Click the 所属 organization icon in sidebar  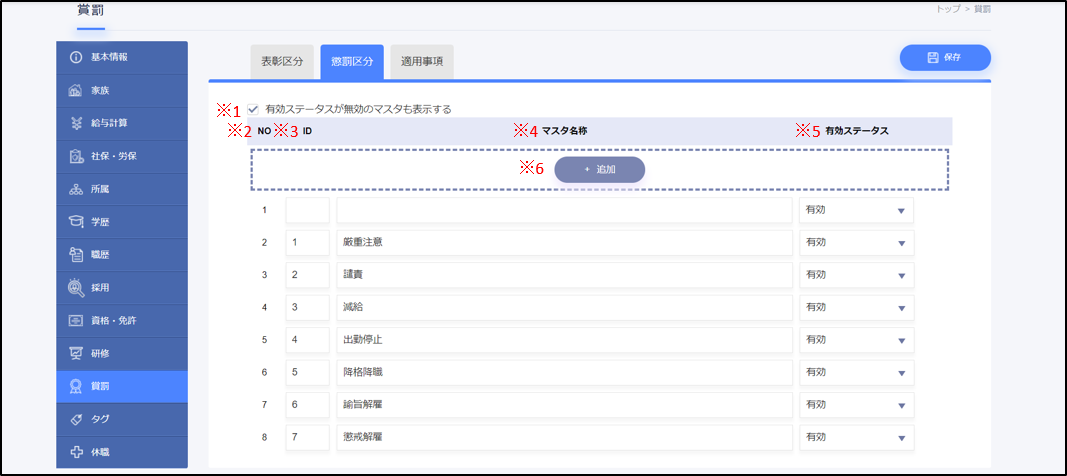[76, 190]
